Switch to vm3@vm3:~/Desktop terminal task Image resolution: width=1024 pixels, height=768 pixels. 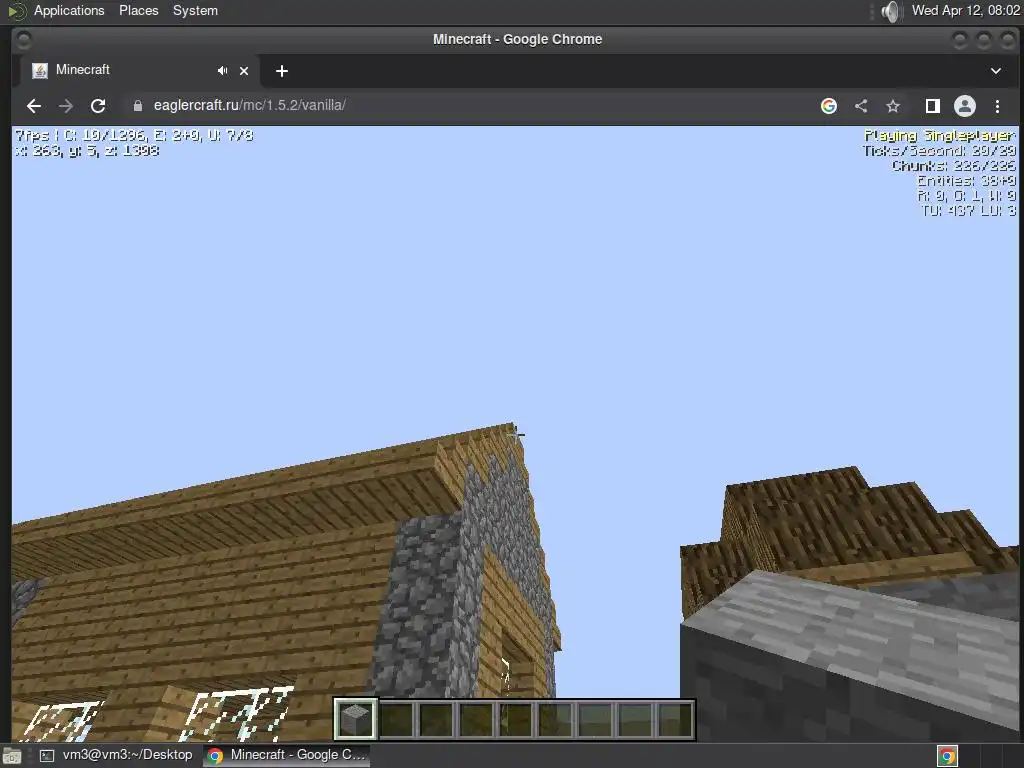point(117,755)
